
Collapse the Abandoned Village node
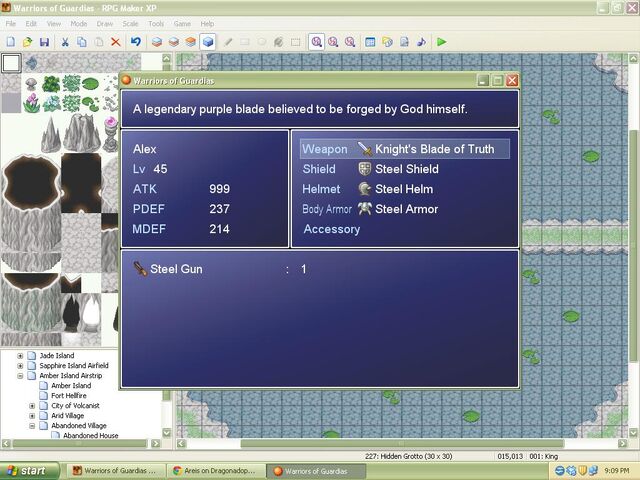(x=32, y=426)
